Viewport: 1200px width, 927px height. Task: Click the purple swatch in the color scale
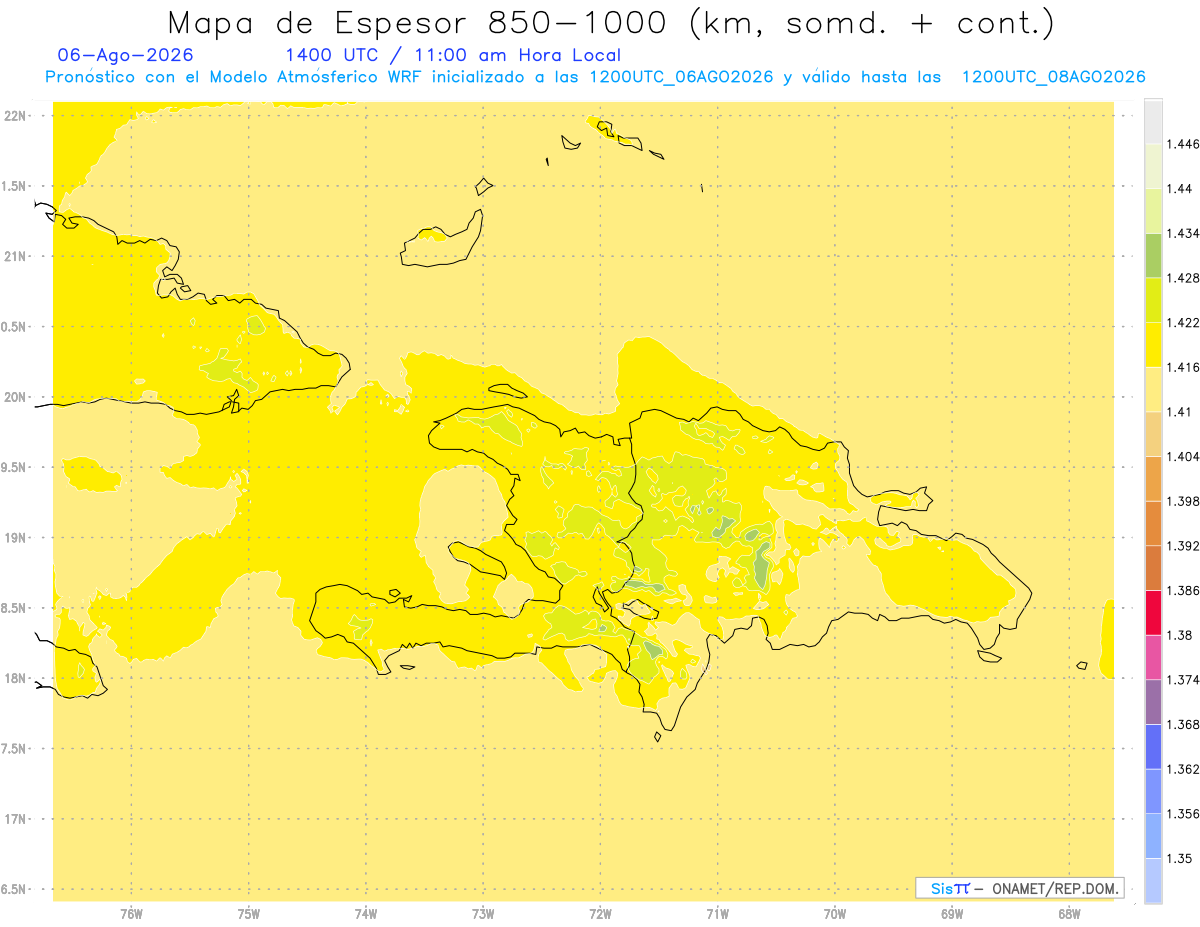pos(1153,702)
